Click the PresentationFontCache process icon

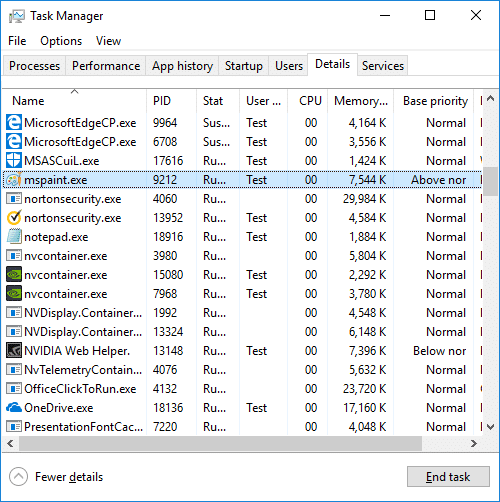[x=14, y=427]
